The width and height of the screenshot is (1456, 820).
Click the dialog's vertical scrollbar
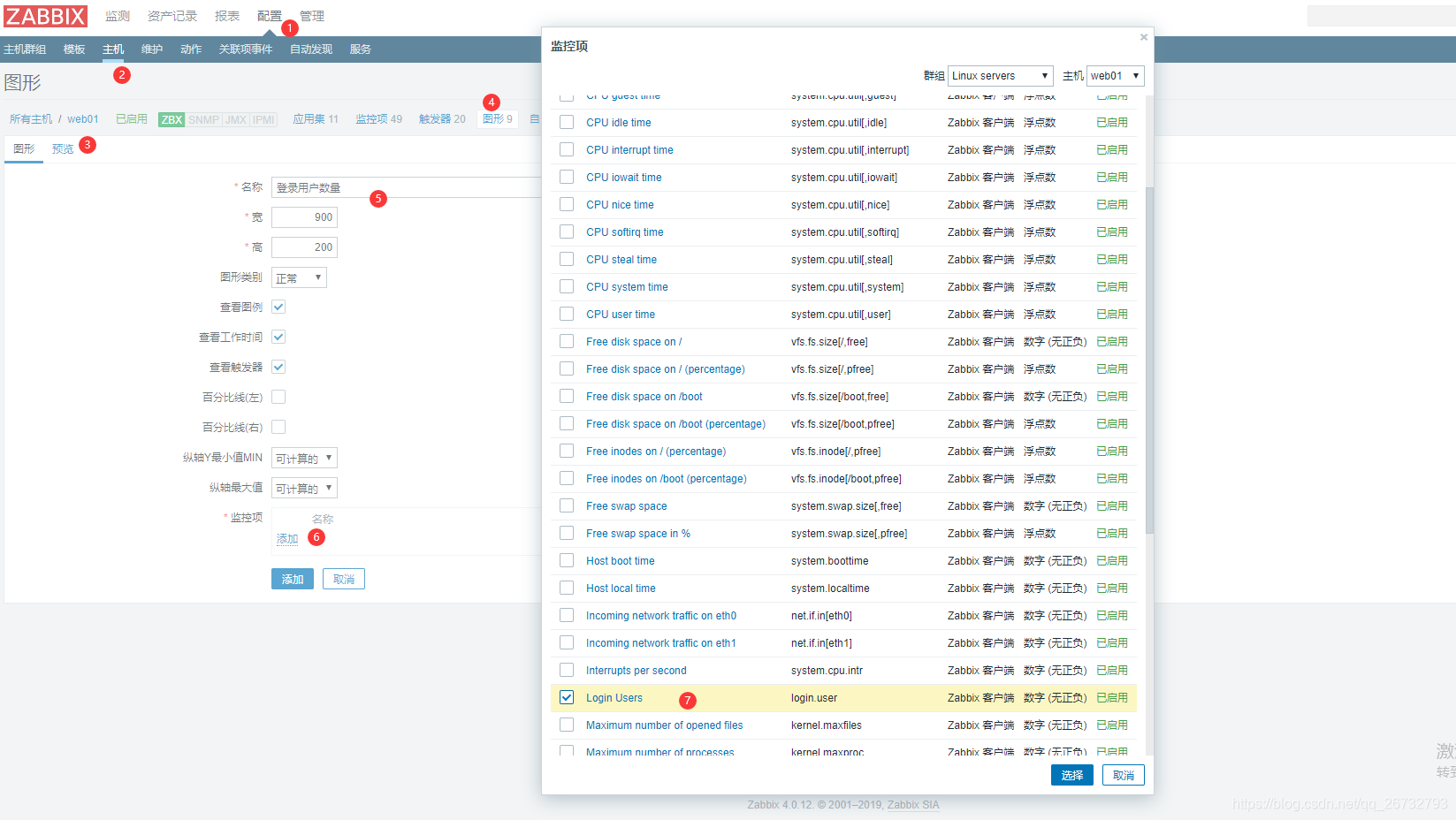[1149, 361]
